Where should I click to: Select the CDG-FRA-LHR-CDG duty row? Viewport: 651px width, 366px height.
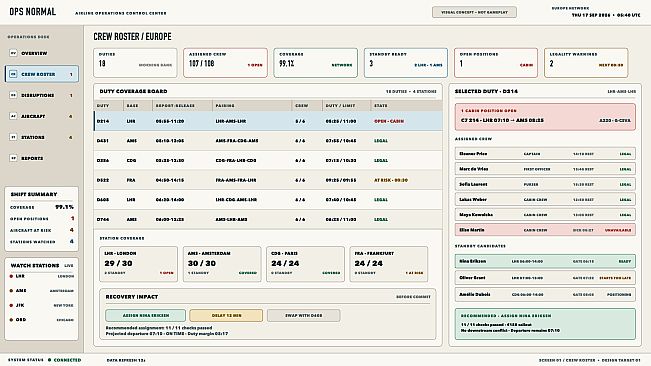click(268, 160)
